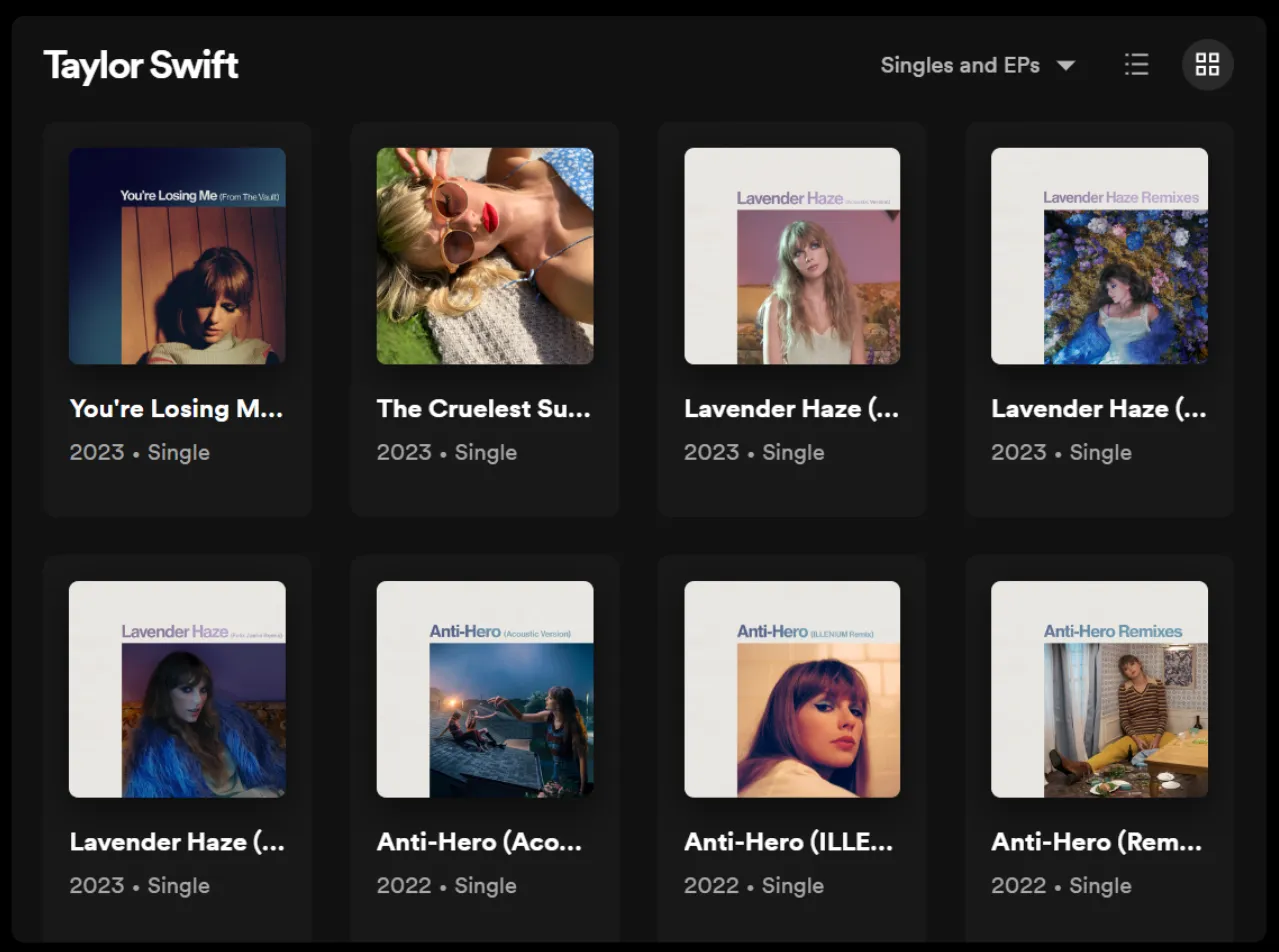This screenshot has height=952, width=1279.
Task: Click the You're Losing Me title link
Action: pyautogui.click(x=176, y=408)
